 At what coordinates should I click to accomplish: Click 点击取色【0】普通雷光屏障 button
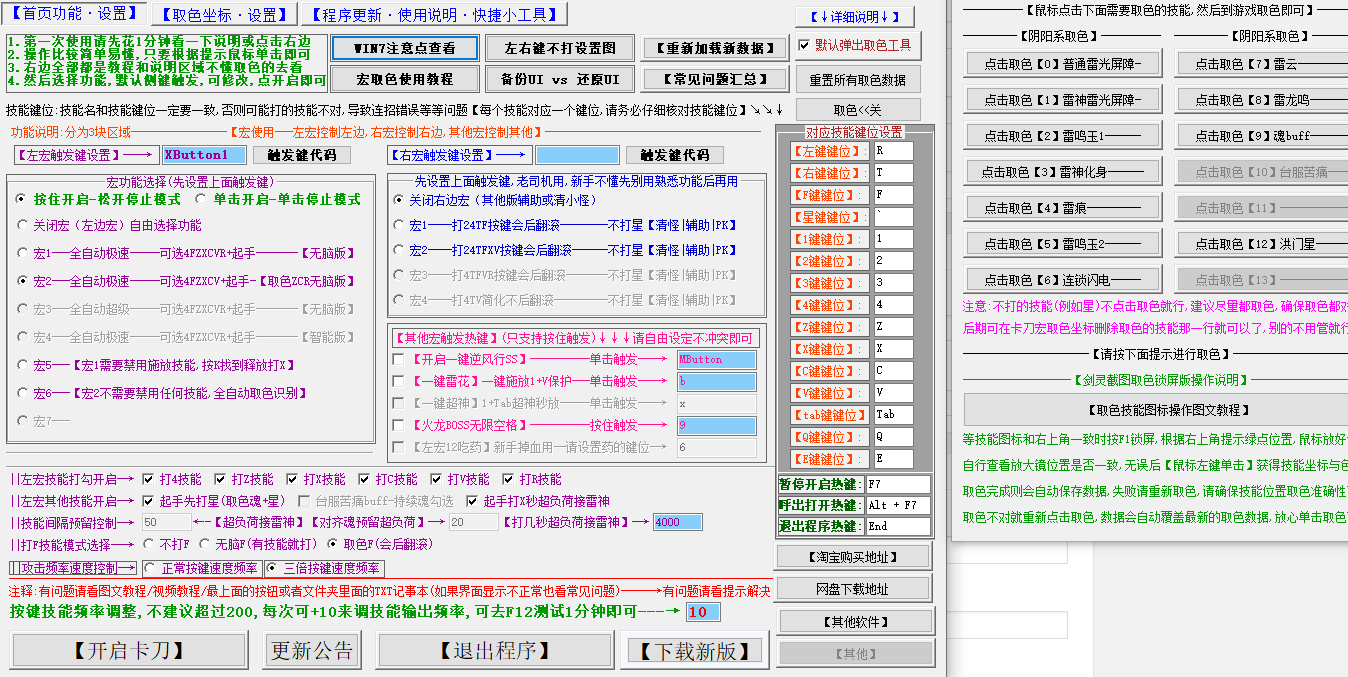[1060, 65]
